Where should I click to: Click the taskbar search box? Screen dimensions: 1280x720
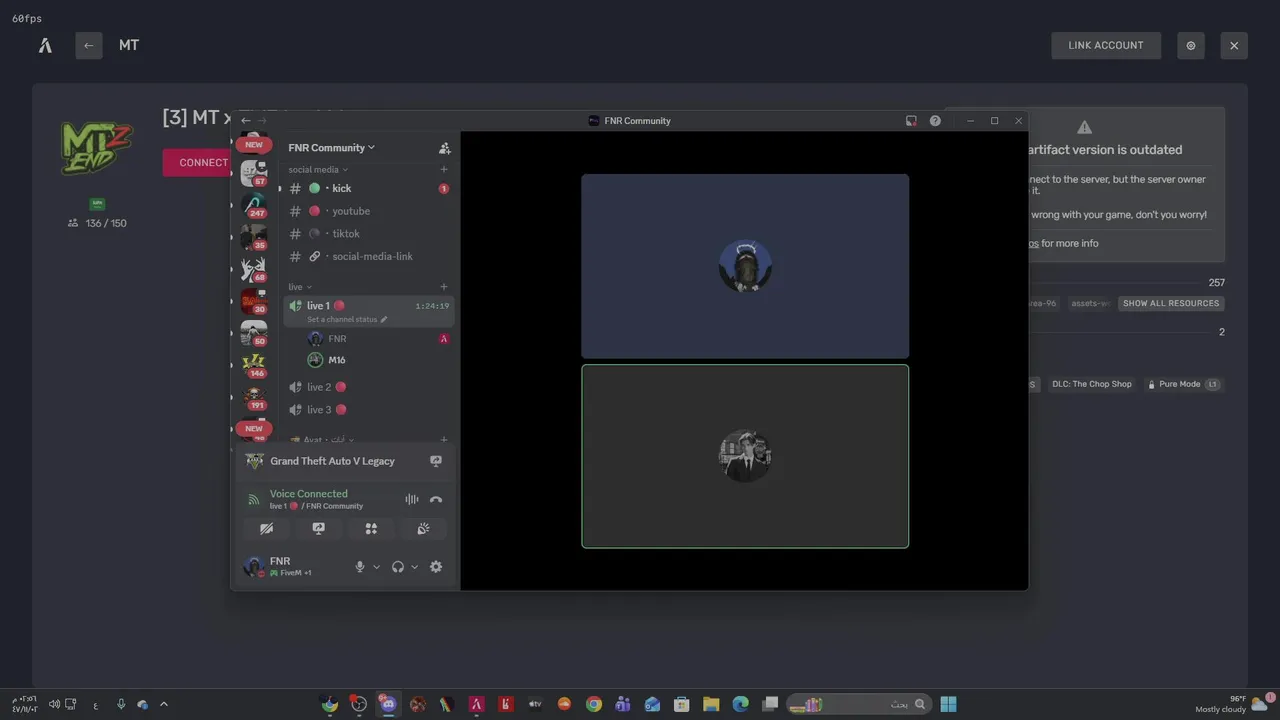[858, 704]
